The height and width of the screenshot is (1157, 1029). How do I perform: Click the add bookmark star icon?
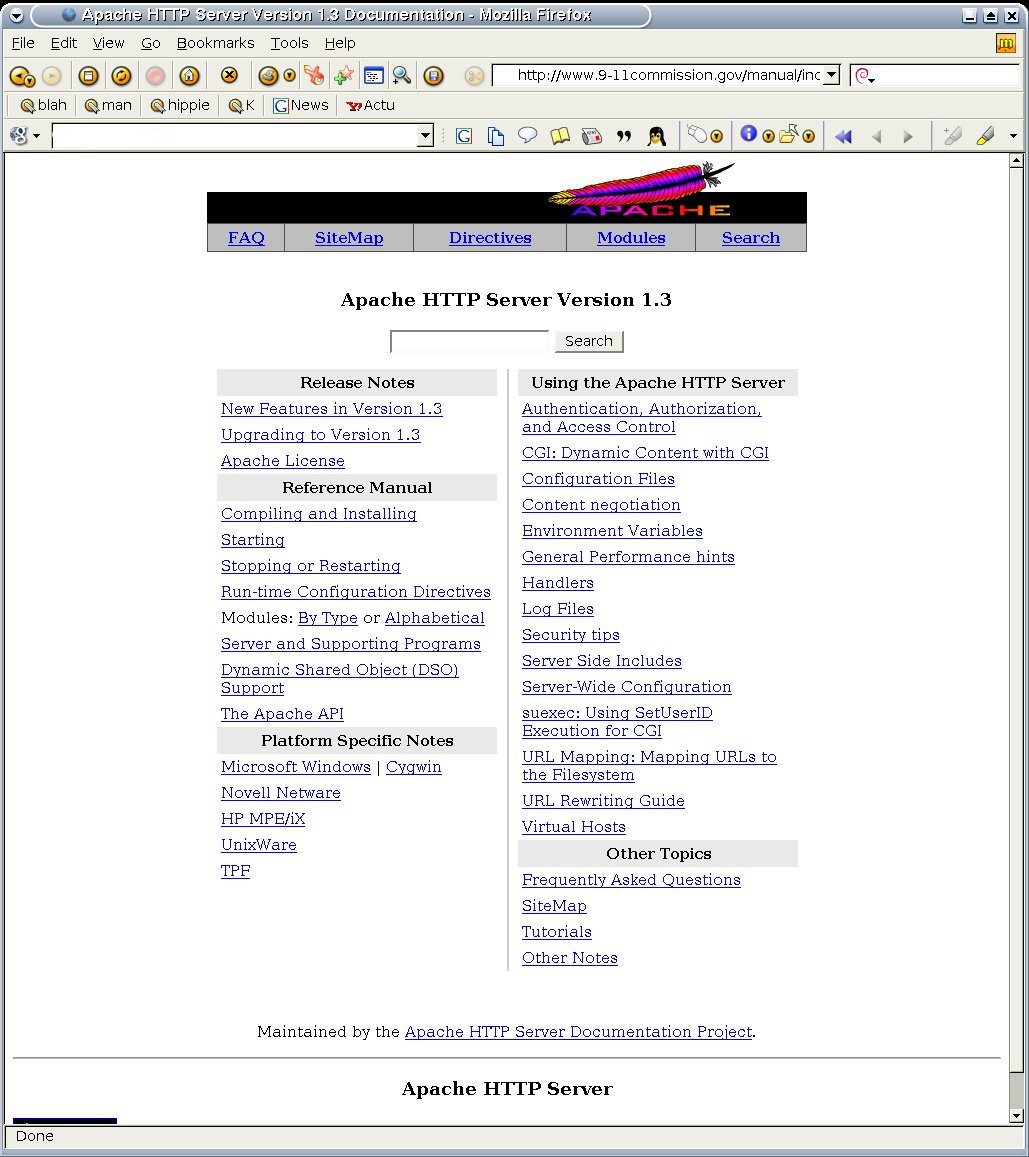(344, 75)
